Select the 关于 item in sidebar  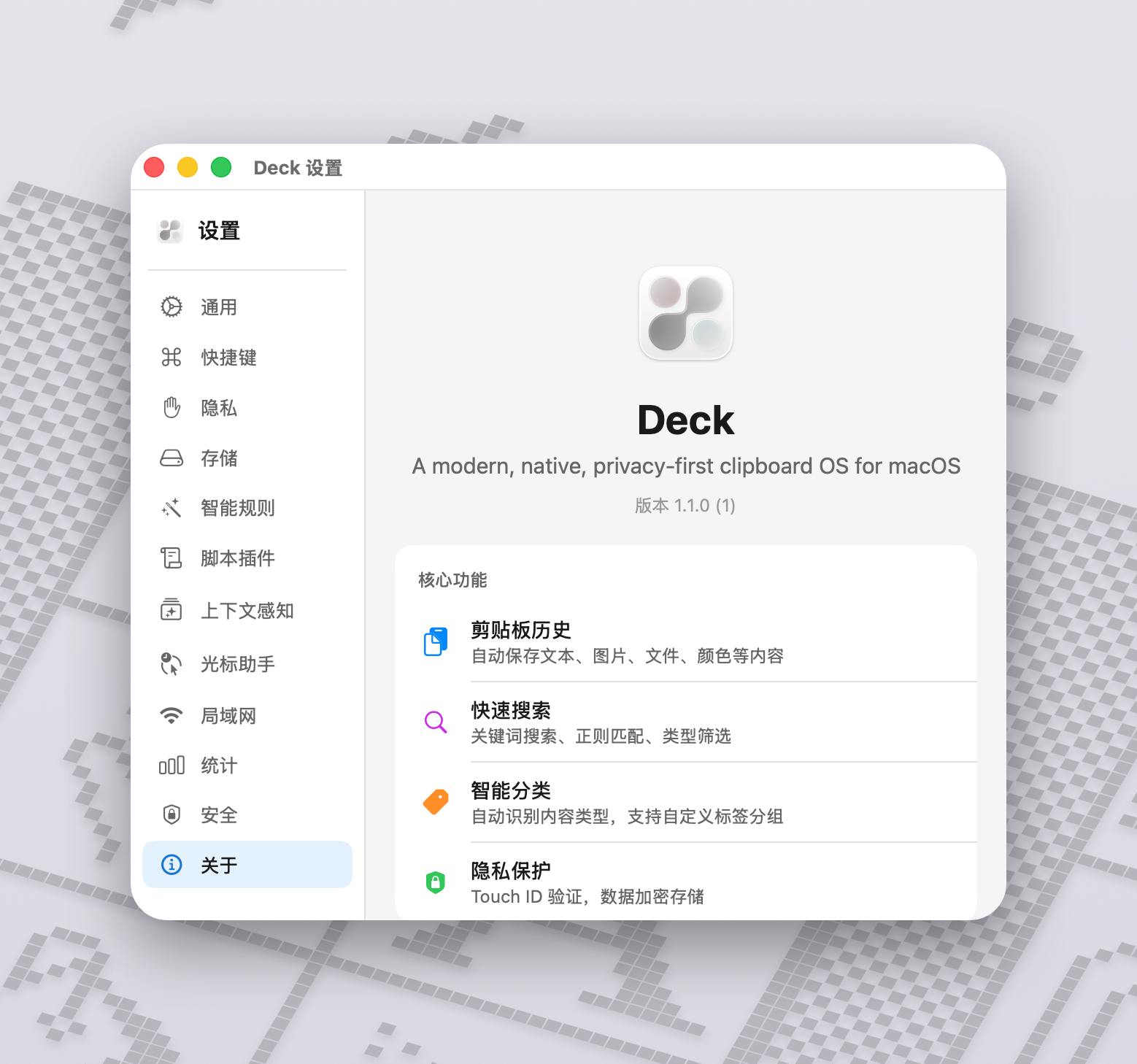(x=220, y=865)
